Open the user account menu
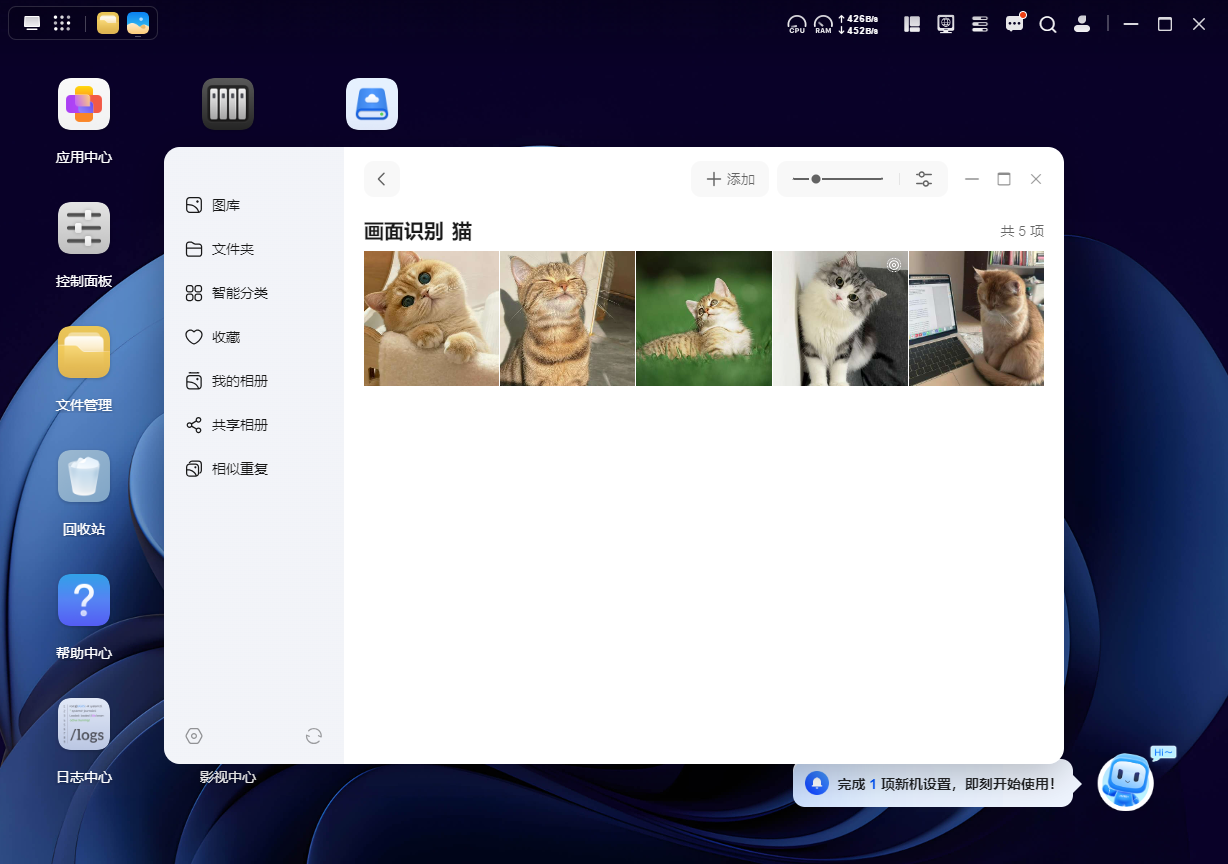 coord(1081,24)
